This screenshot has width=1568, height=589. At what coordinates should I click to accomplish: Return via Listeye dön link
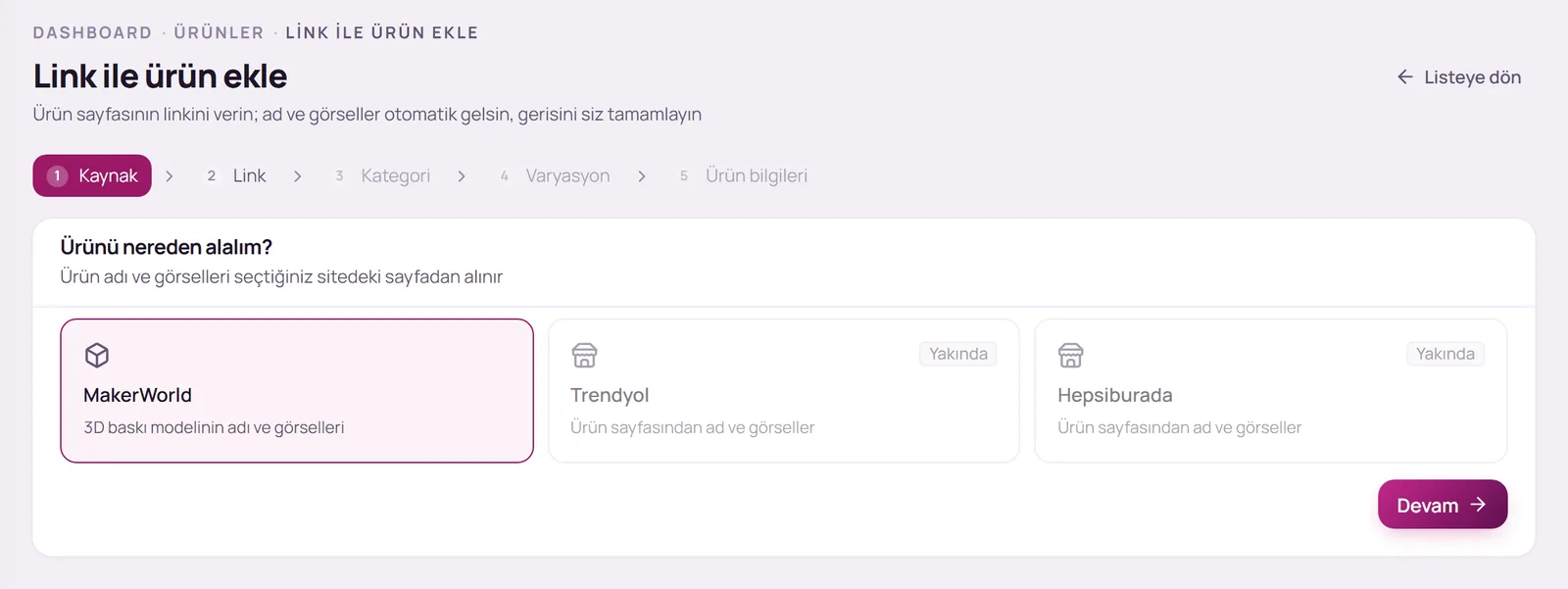[1459, 76]
